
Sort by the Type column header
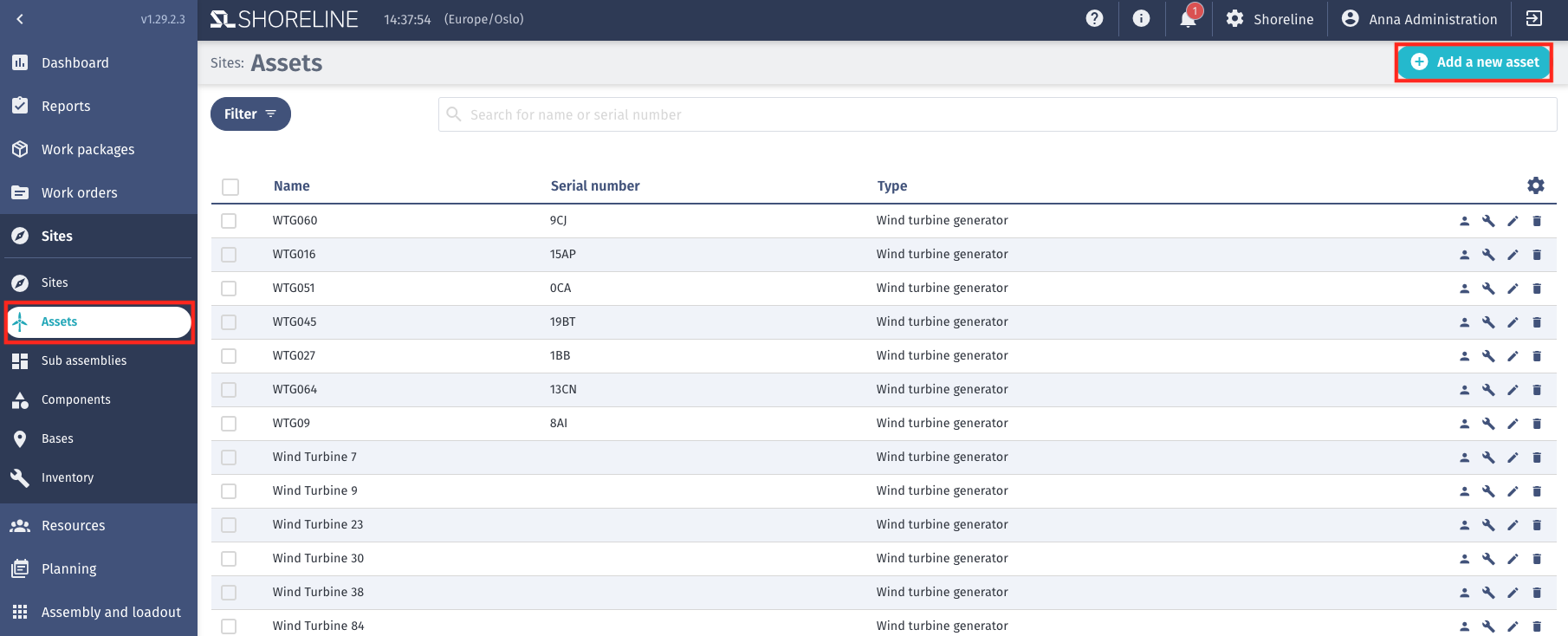click(892, 186)
